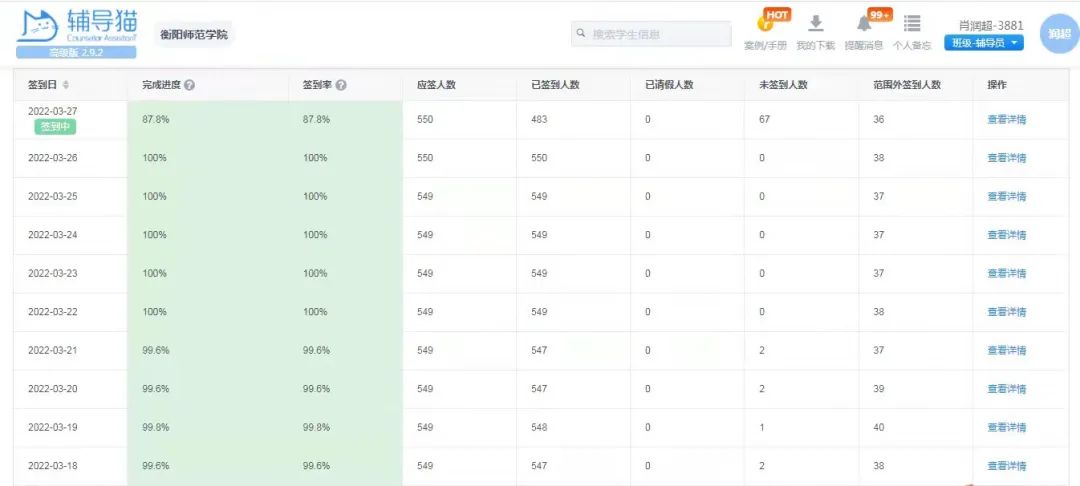The height and width of the screenshot is (486, 1080).
Task: Open 提醒消息 bell notifications
Action: (x=864, y=24)
